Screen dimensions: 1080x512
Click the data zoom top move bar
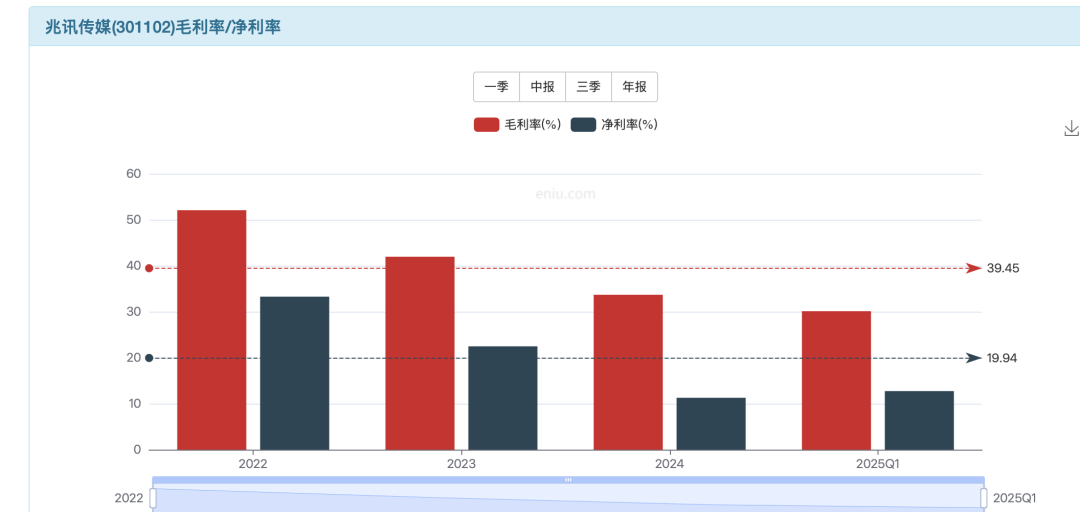568,480
